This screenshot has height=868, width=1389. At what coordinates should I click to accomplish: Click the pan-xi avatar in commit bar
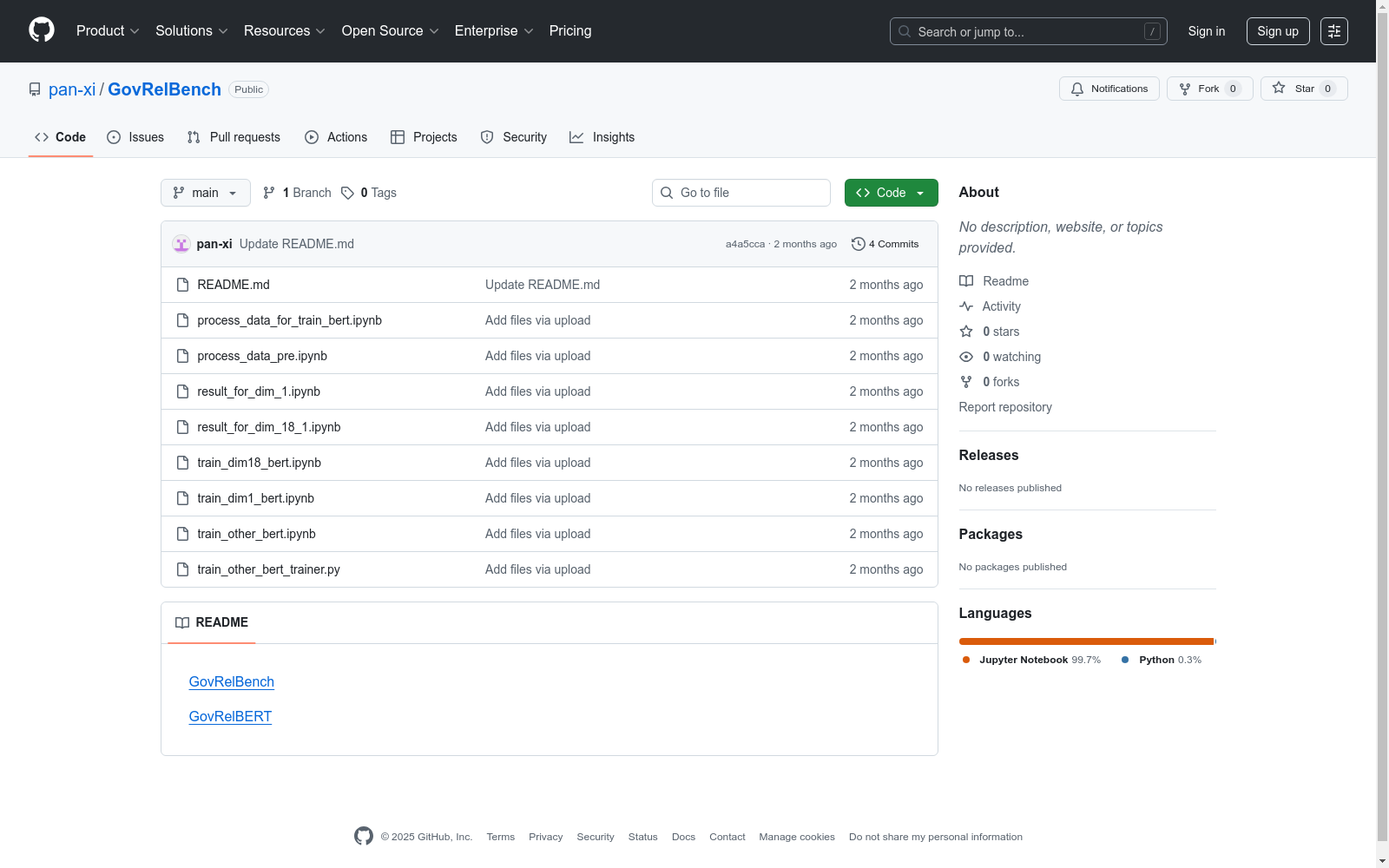click(181, 244)
